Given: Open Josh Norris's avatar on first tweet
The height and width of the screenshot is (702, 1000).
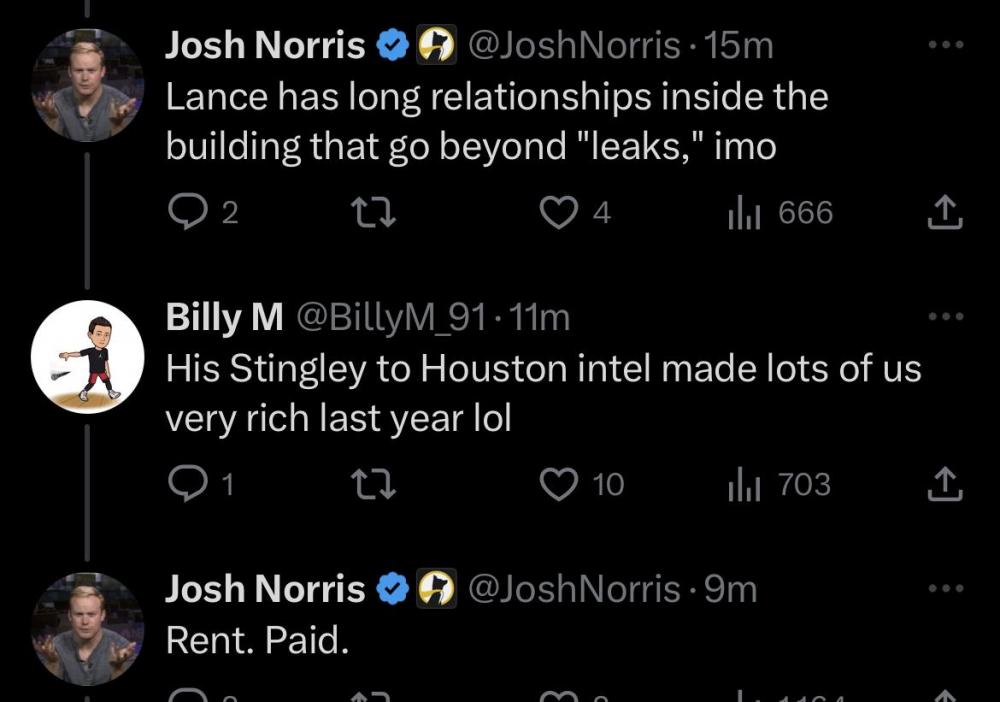Looking at the screenshot, I should [x=88, y=86].
